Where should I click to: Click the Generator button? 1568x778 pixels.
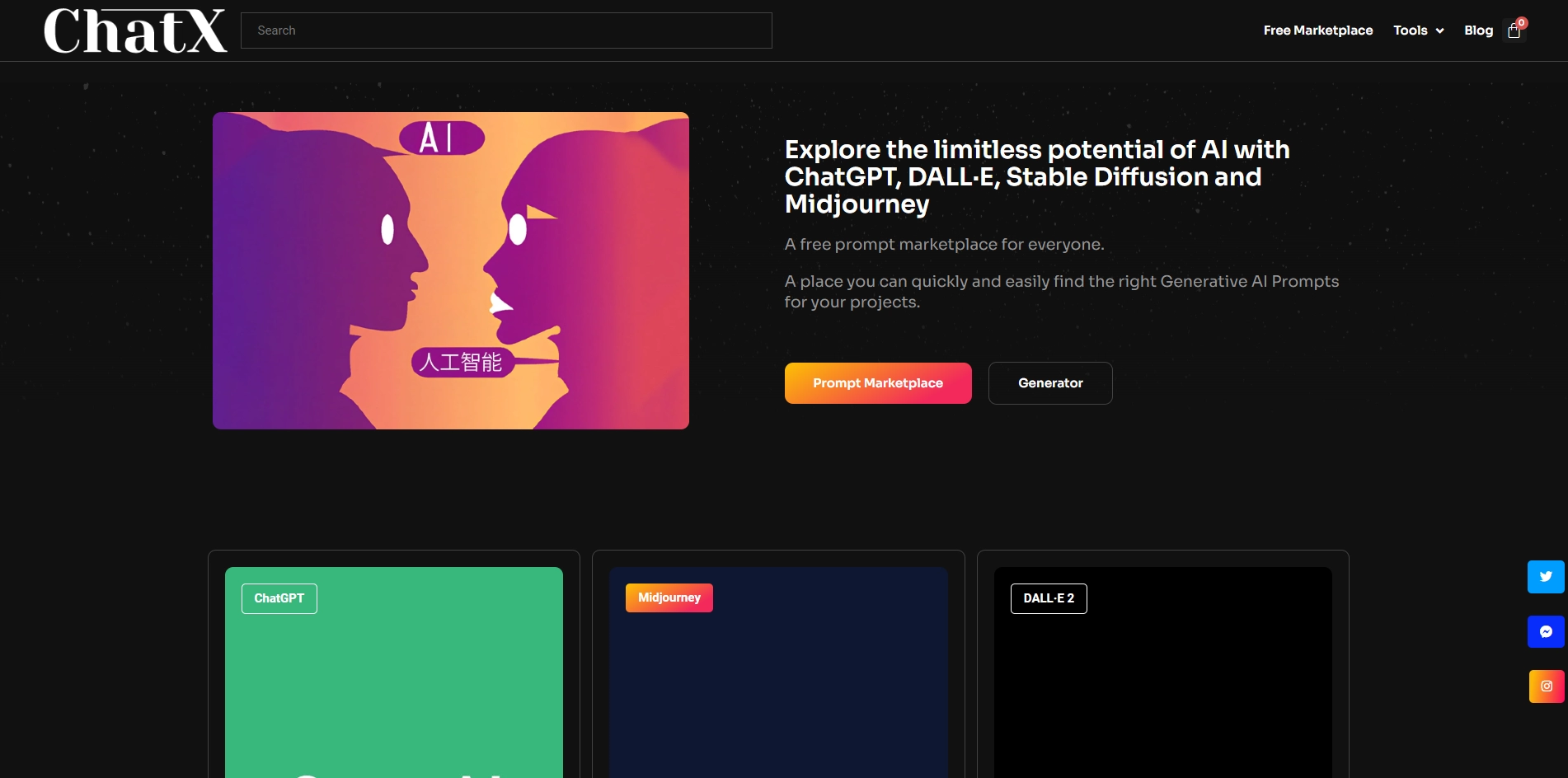point(1049,383)
